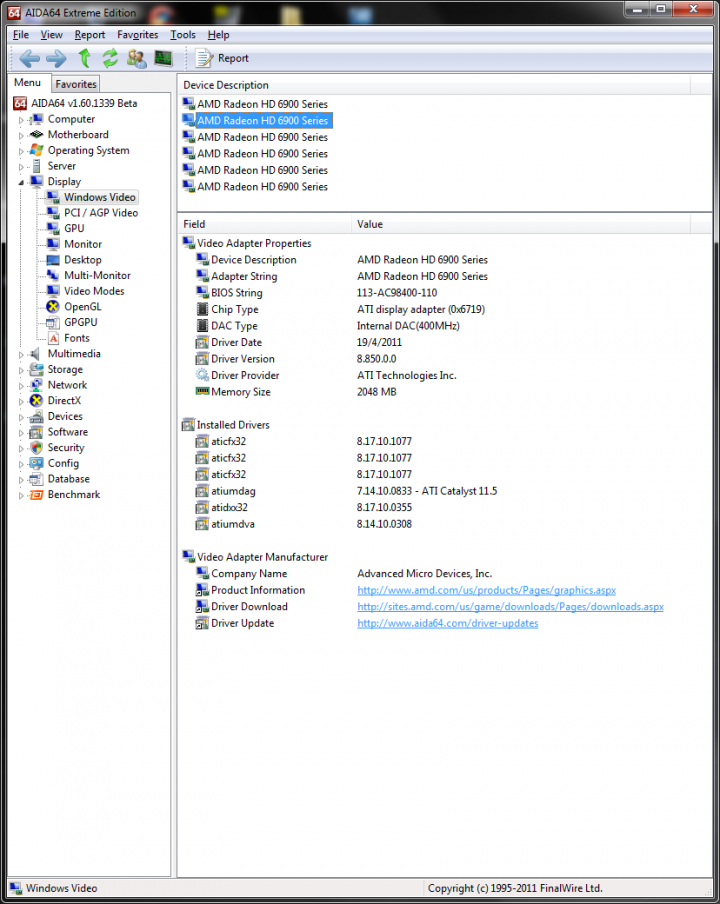
Task: Expand the Devices tree node
Action: [x=21, y=417]
